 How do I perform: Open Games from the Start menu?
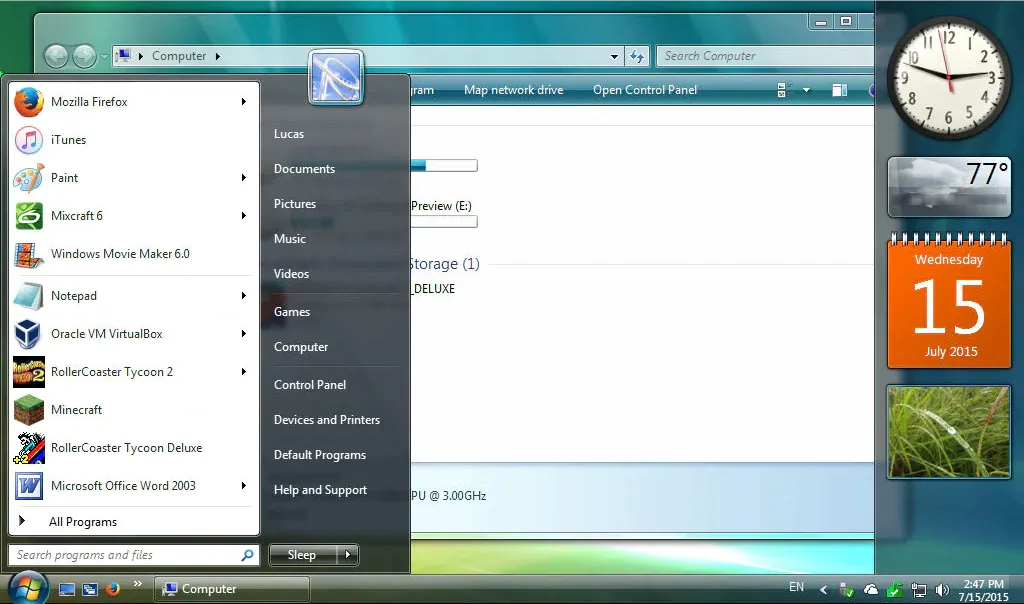coord(292,311)
